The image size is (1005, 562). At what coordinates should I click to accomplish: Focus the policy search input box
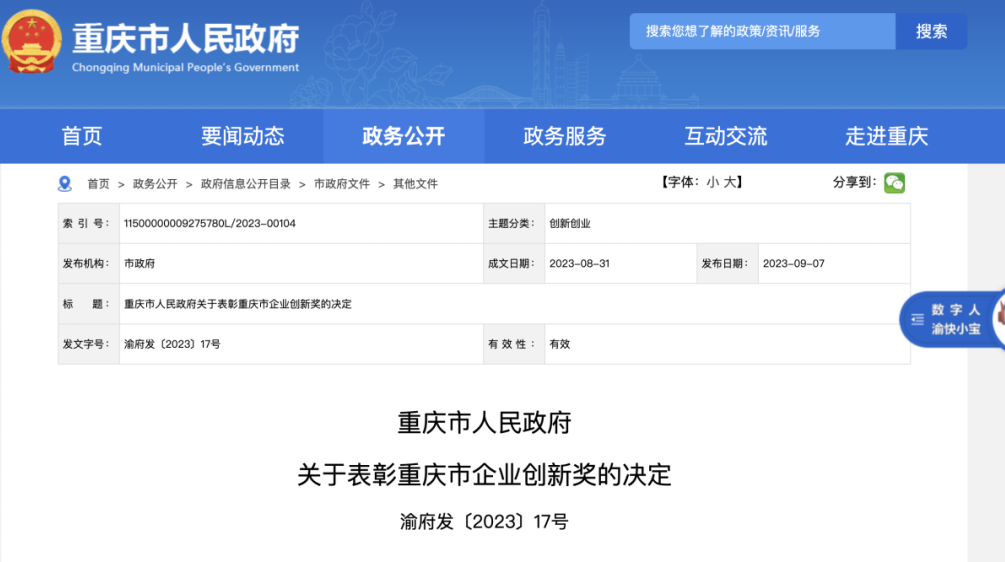(762, 31)
